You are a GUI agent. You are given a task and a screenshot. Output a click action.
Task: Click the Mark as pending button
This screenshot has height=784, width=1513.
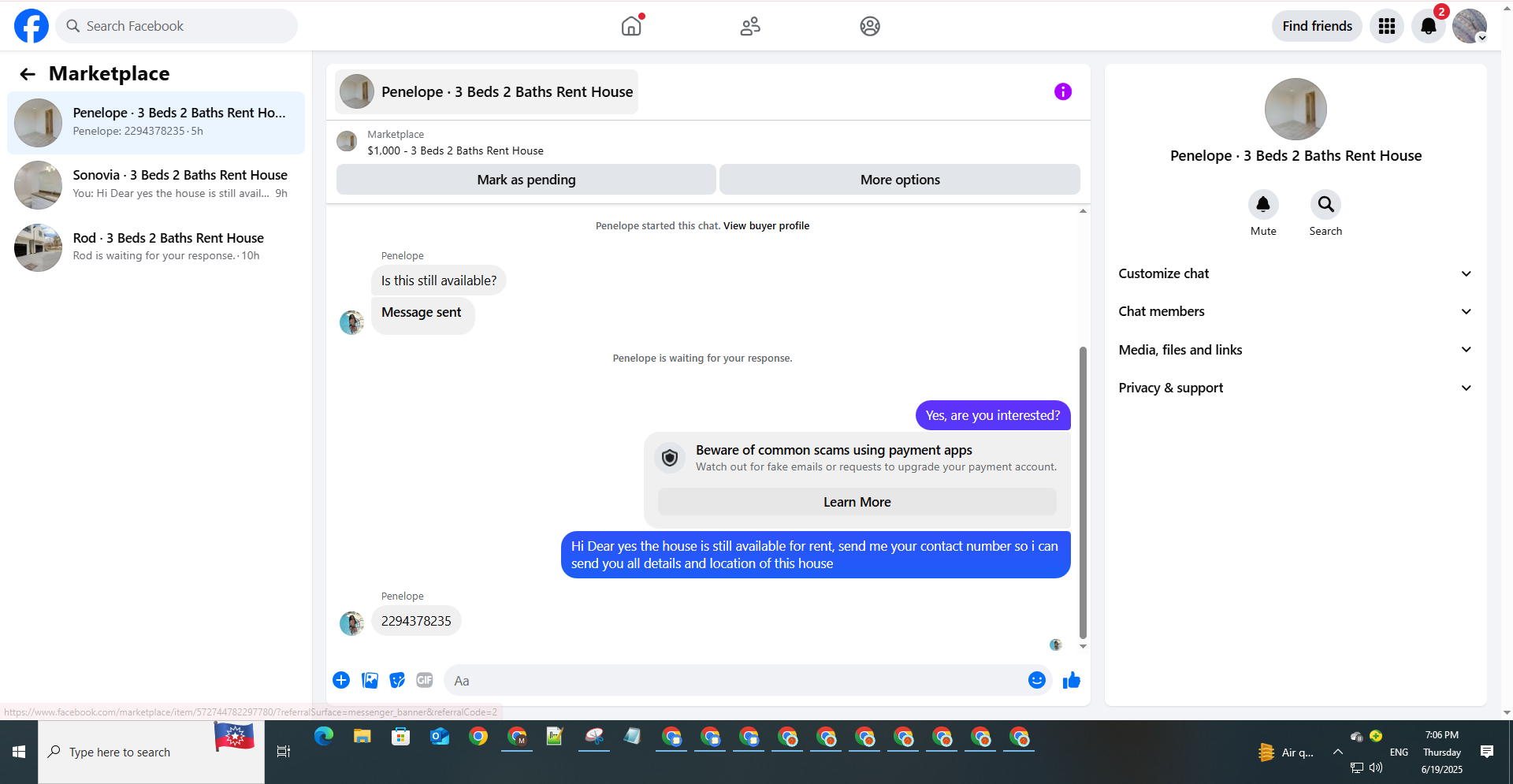[x=526, y=180]
